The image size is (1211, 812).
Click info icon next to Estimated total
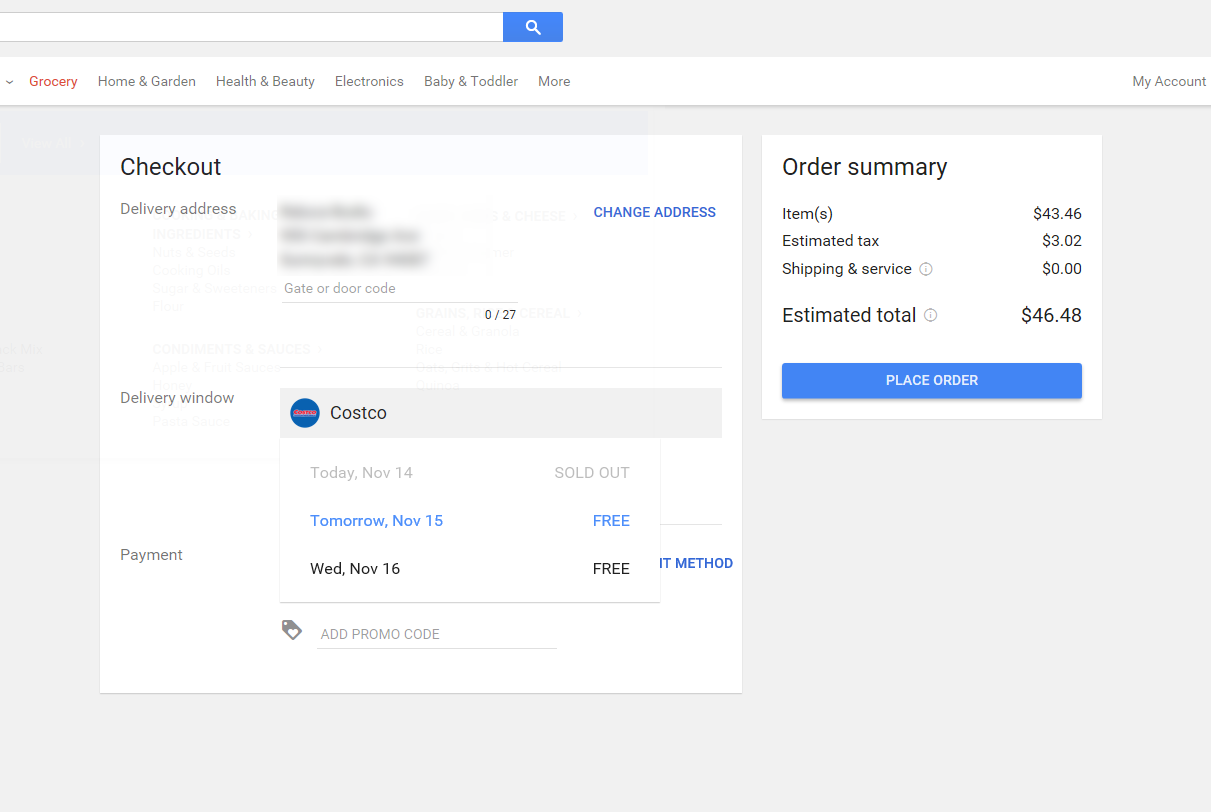coord(931,316)
